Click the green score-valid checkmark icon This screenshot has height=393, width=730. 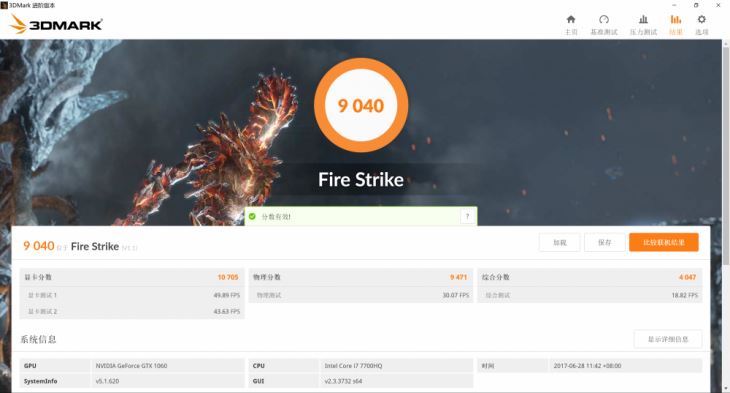tap(252, 217)
